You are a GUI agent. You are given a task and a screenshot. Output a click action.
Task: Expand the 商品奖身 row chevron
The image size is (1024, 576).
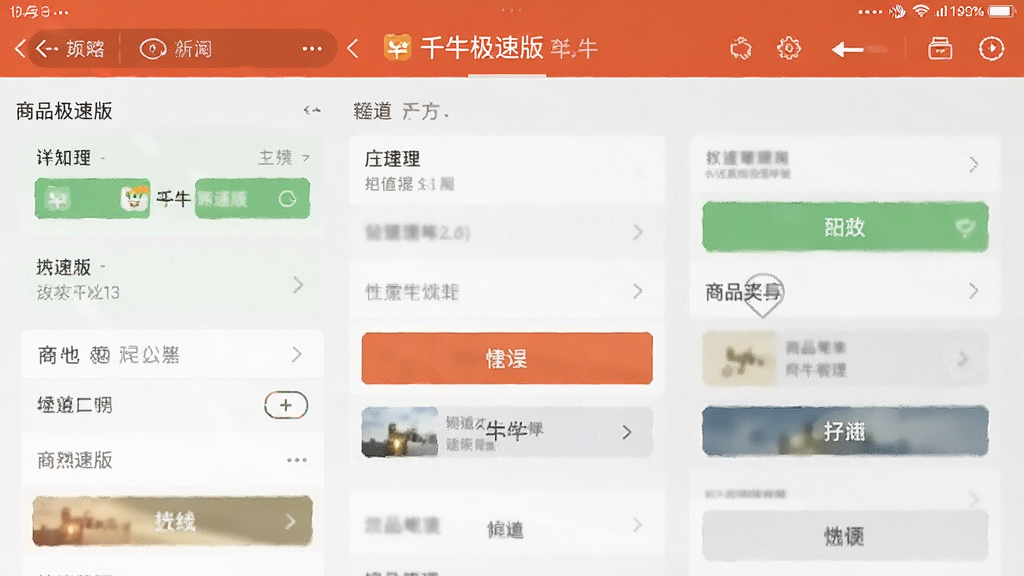tap(974, 291)
